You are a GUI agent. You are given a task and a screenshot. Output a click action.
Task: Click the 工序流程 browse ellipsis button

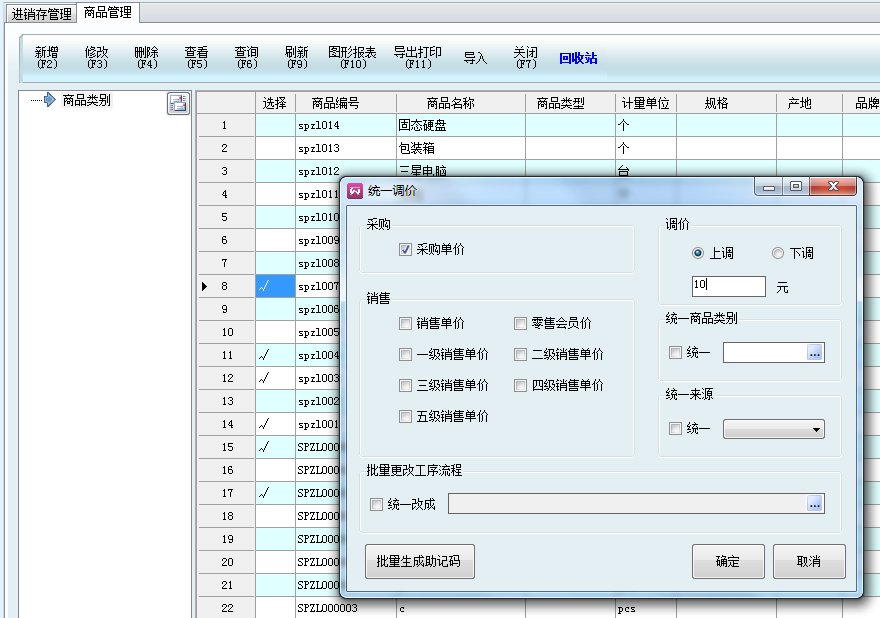[x=815, y=504]
